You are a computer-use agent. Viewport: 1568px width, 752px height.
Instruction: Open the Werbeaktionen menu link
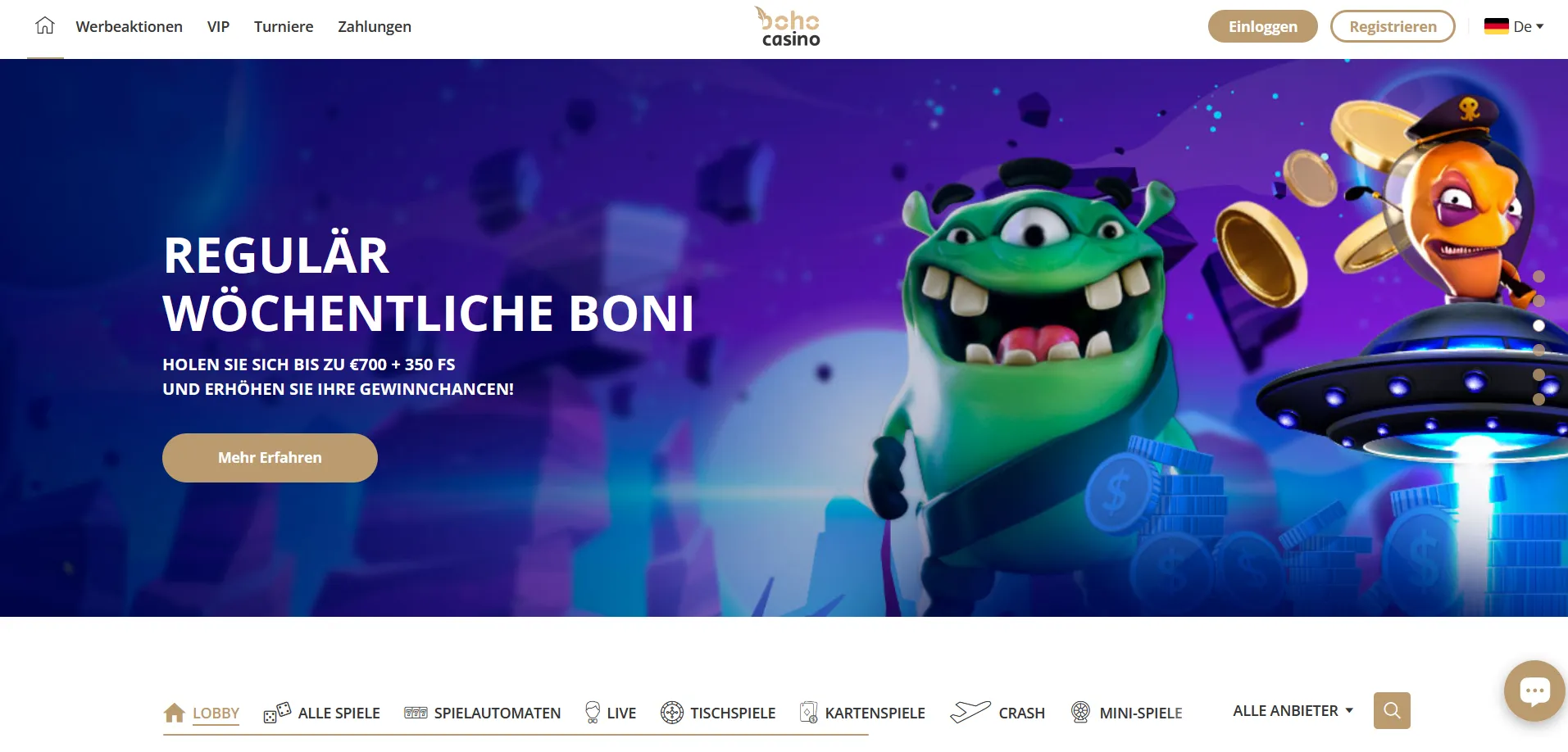(x=130, y=27)
